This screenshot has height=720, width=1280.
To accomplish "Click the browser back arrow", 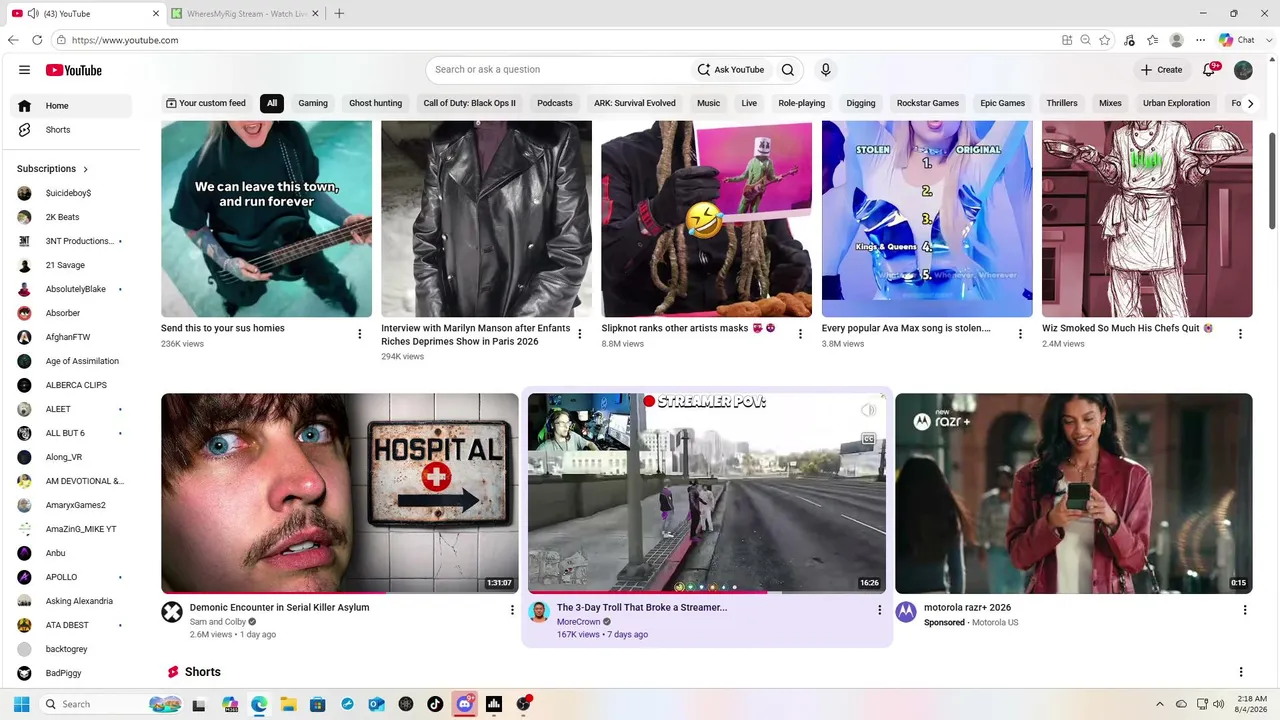I will click(13, 40).
